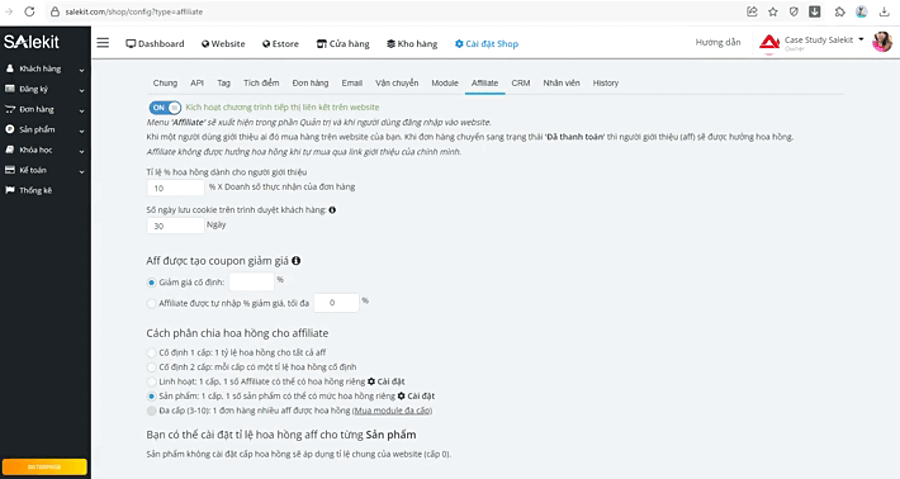Select Đa cấp (3-10) radio
900x479 pixels.
[152, 411]
